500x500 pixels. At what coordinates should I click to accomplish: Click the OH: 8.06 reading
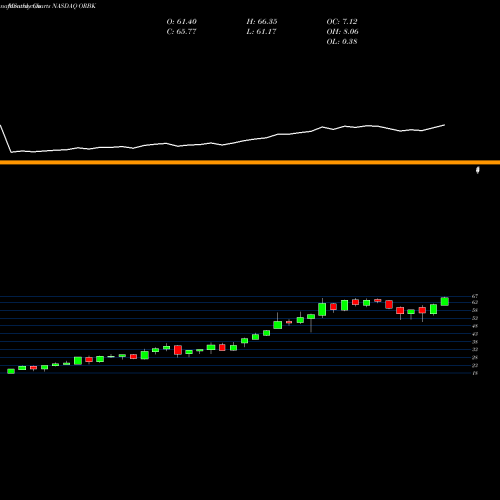pyautogui.click(x=342, y=32)
